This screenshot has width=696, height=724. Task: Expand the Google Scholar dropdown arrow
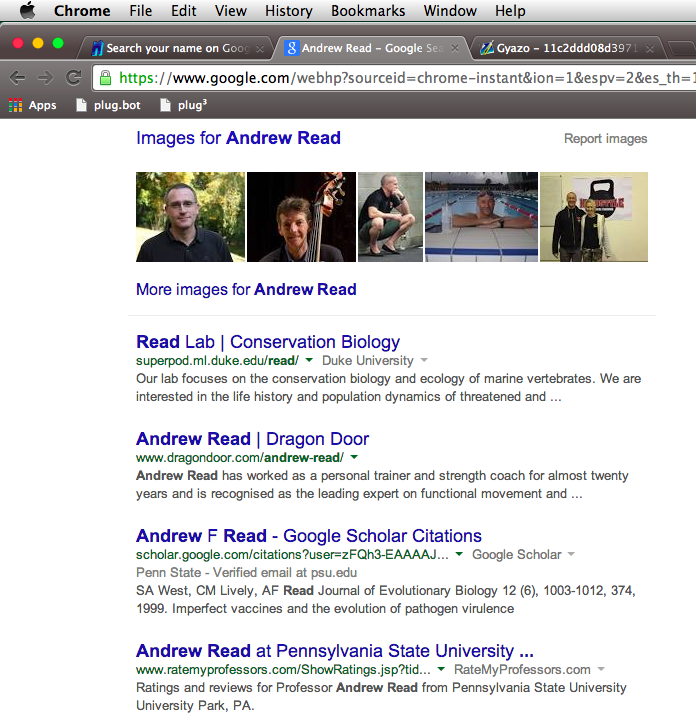tap(571, 554)
